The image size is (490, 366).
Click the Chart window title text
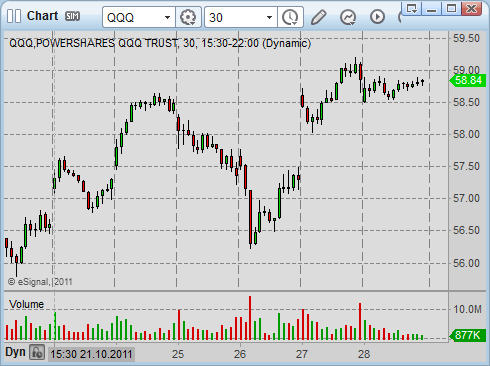coord(42,16)
